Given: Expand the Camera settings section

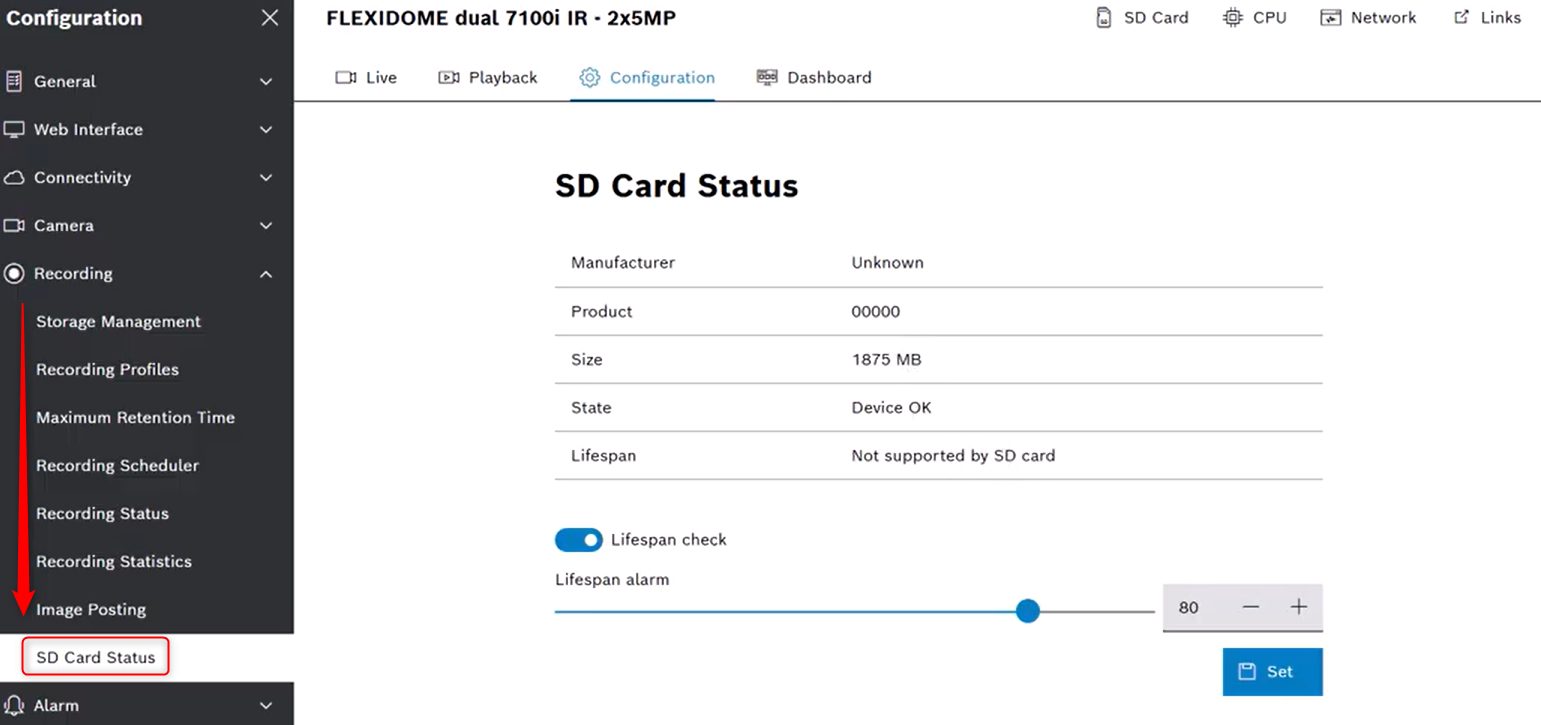Looking at the screenshot, I should click(x=63, y=225).
